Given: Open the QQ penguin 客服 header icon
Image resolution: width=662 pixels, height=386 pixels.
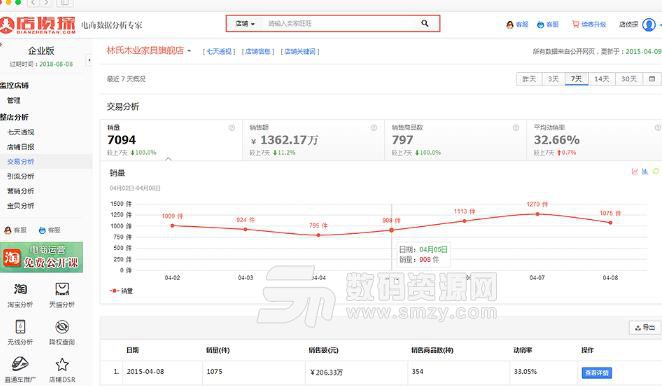Looking at the screenshot, I should 510,24.
